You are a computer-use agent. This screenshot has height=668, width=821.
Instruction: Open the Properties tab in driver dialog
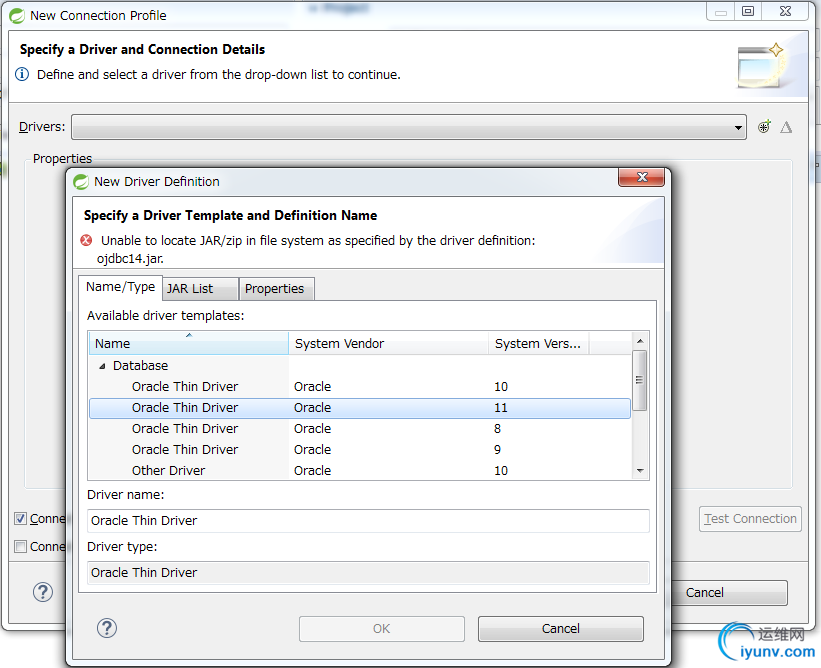click(x=276, y=288)
